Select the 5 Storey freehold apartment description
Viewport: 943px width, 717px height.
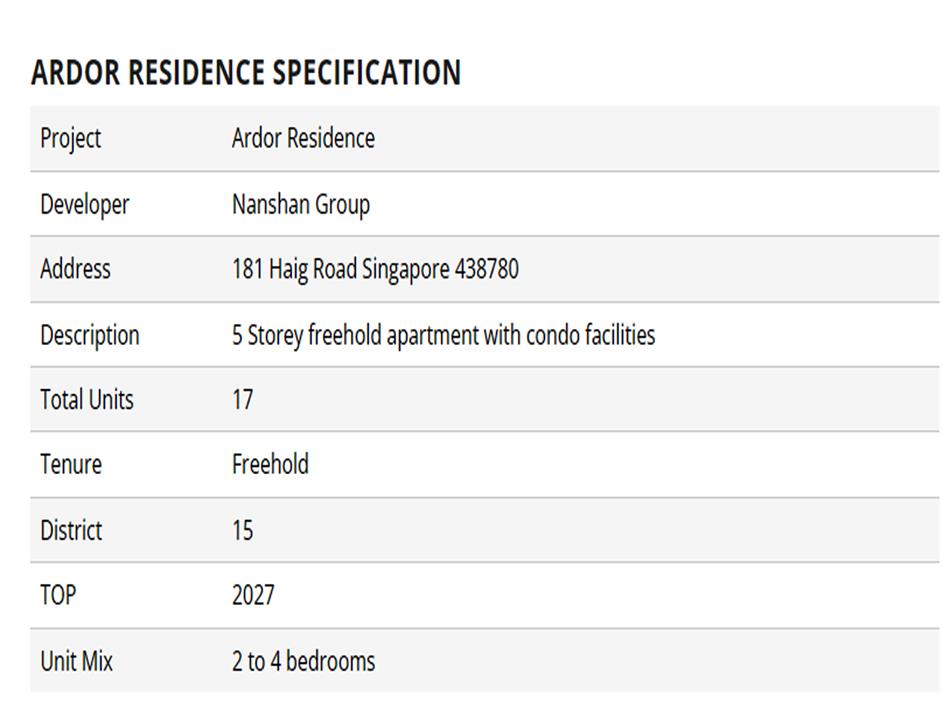pyautogui.click(x=443, y=335)
